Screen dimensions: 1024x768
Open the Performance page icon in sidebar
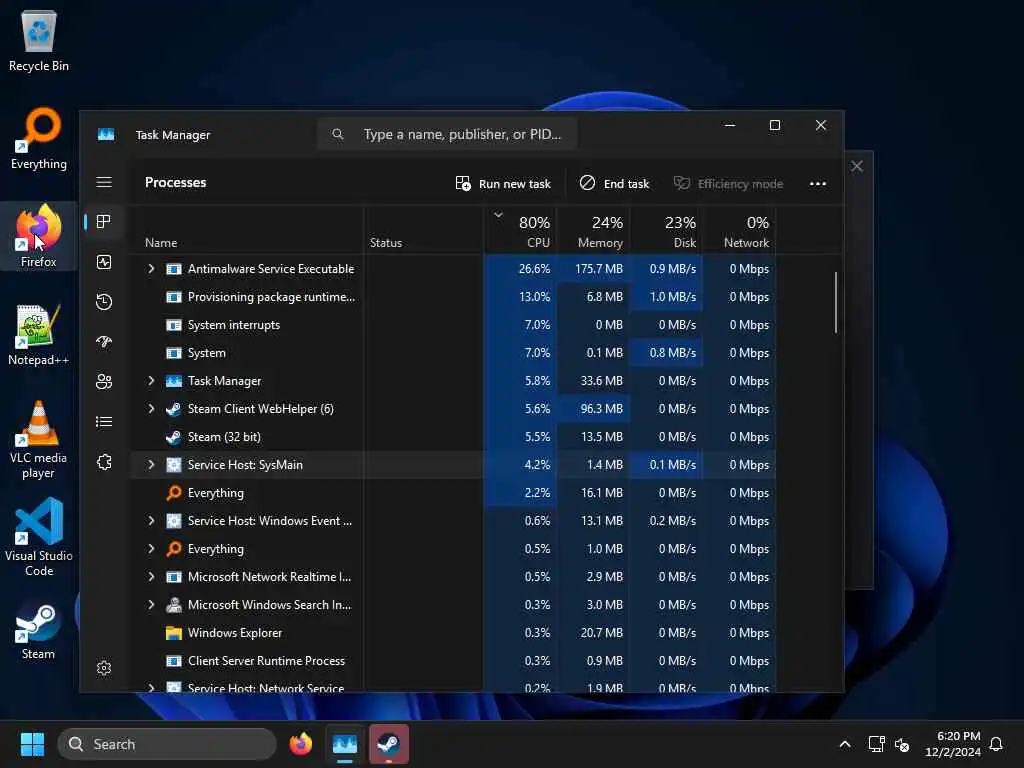point(104,262)
